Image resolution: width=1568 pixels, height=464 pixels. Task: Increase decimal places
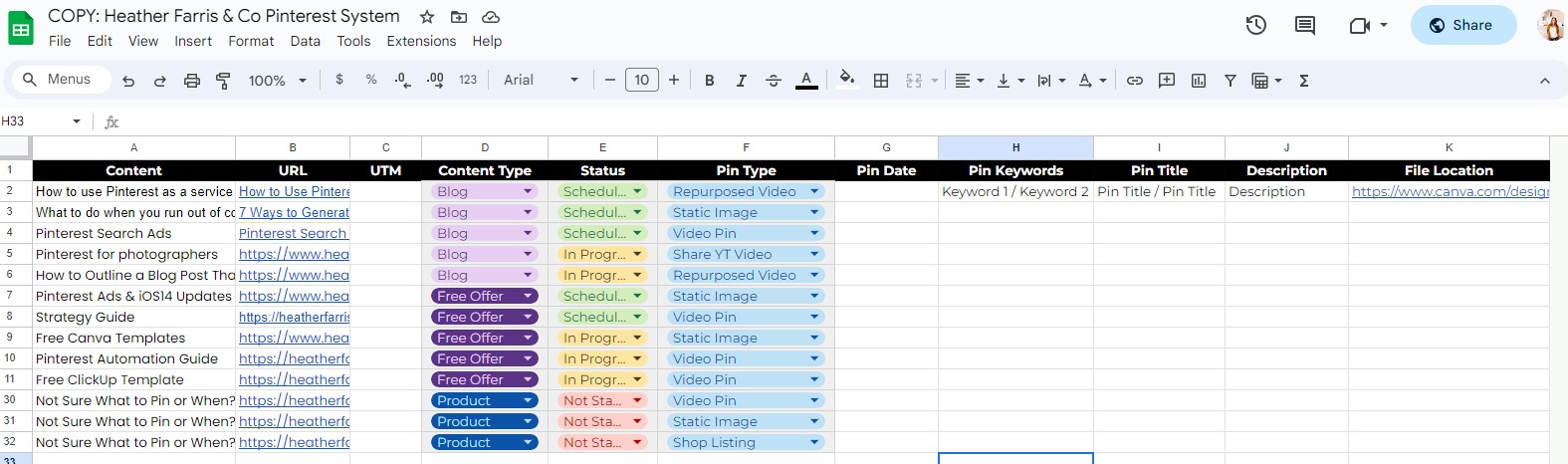pos(435,80)
